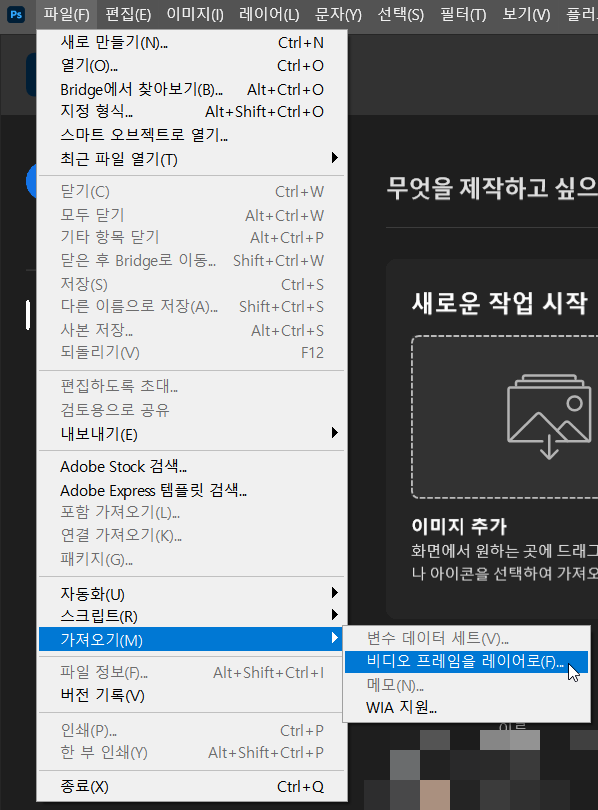This screenshot has height=810, width=598.
Task: Select Bridge에서 찾아보기(B)... entry
Action: 192,89
